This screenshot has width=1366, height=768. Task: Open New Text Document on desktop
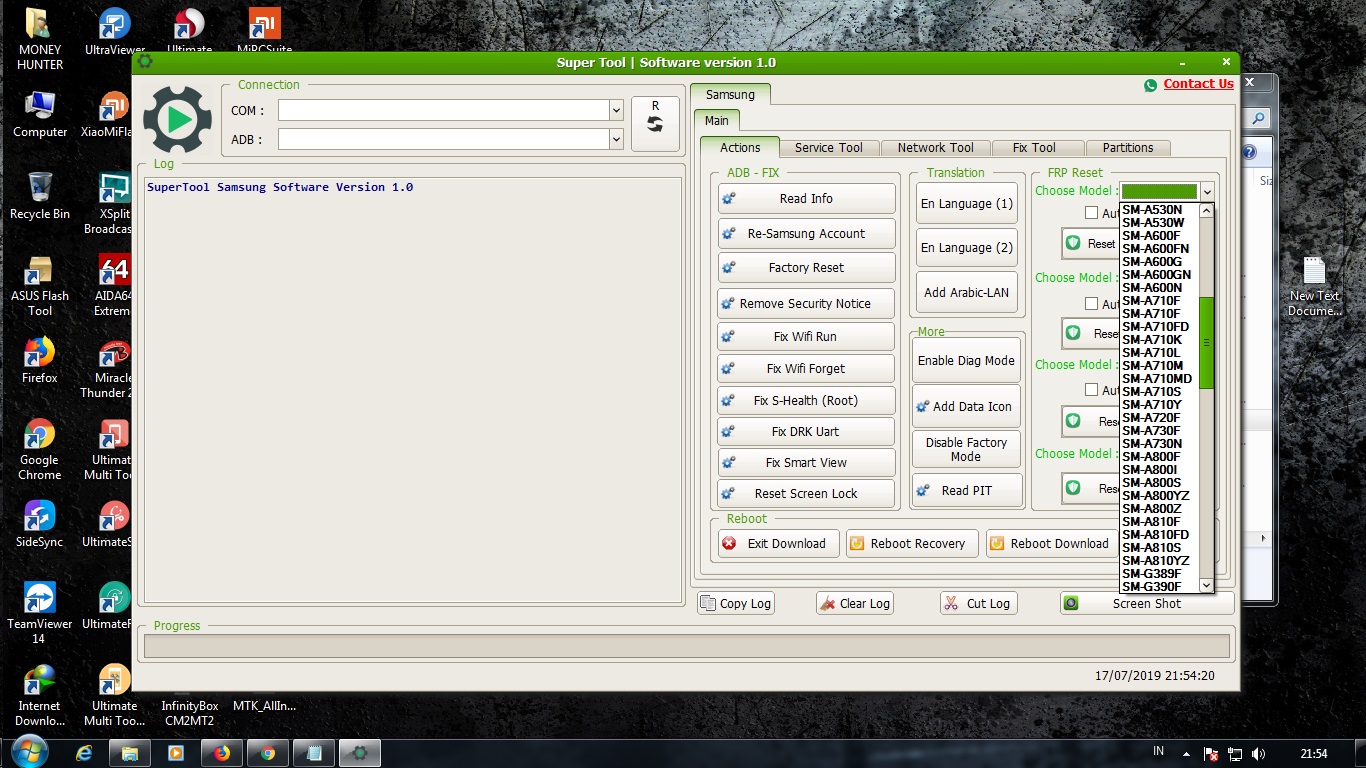tap(1314, 287)
